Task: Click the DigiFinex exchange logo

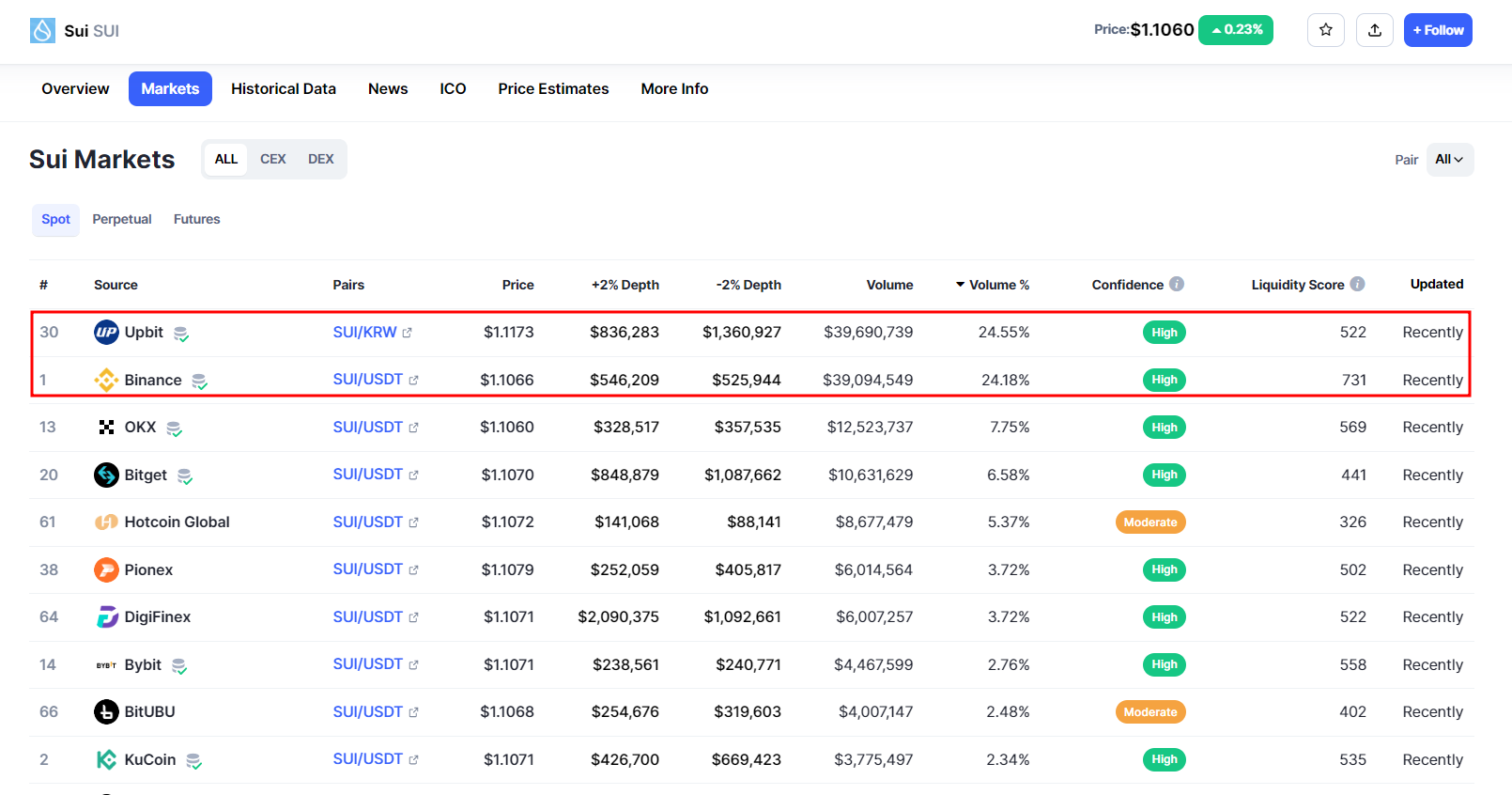Action: coord(106,617)
